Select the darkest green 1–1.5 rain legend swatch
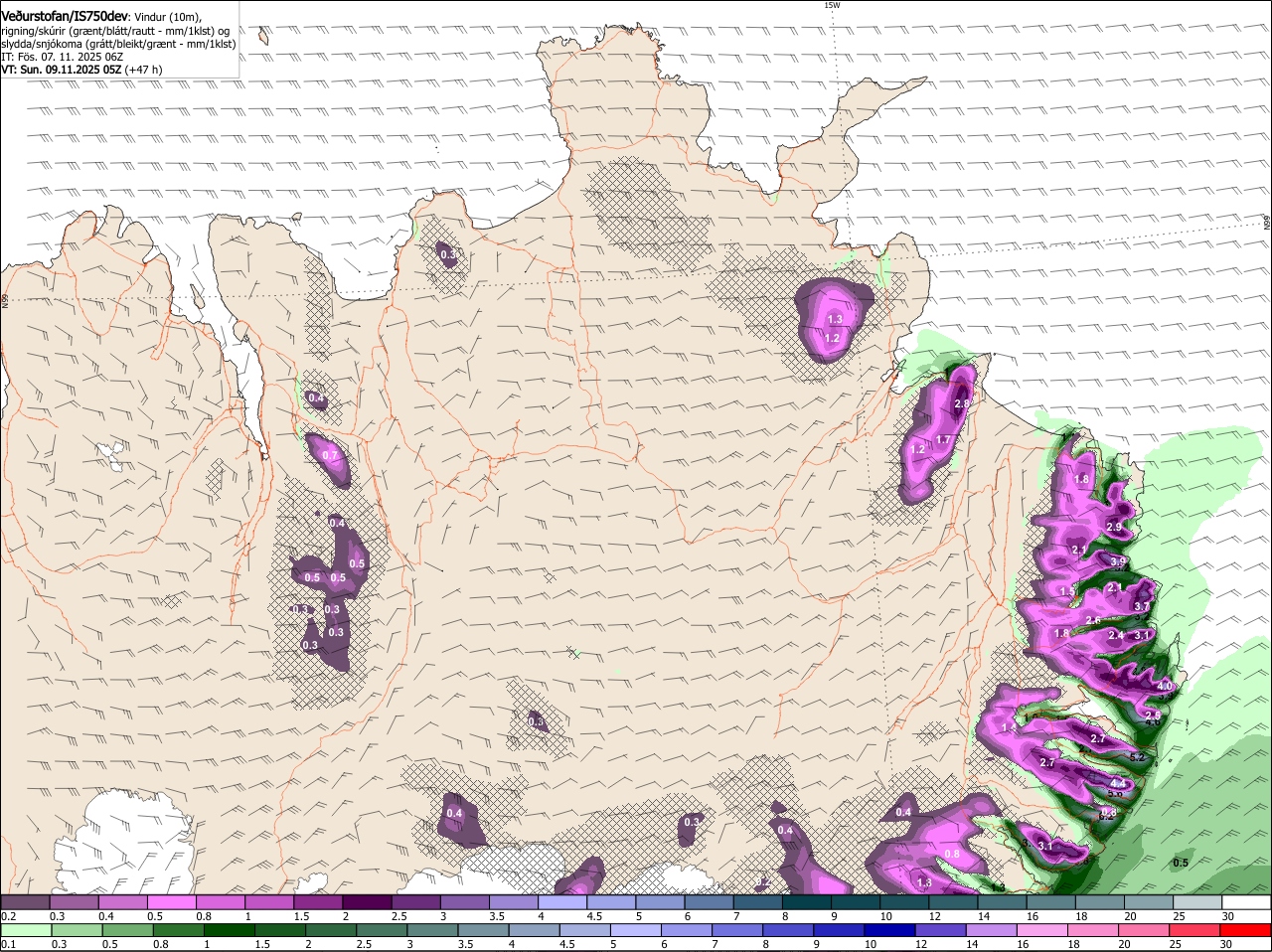This screenshot has height=952, width=1272. pyautogui.click(x=230, y=930)
